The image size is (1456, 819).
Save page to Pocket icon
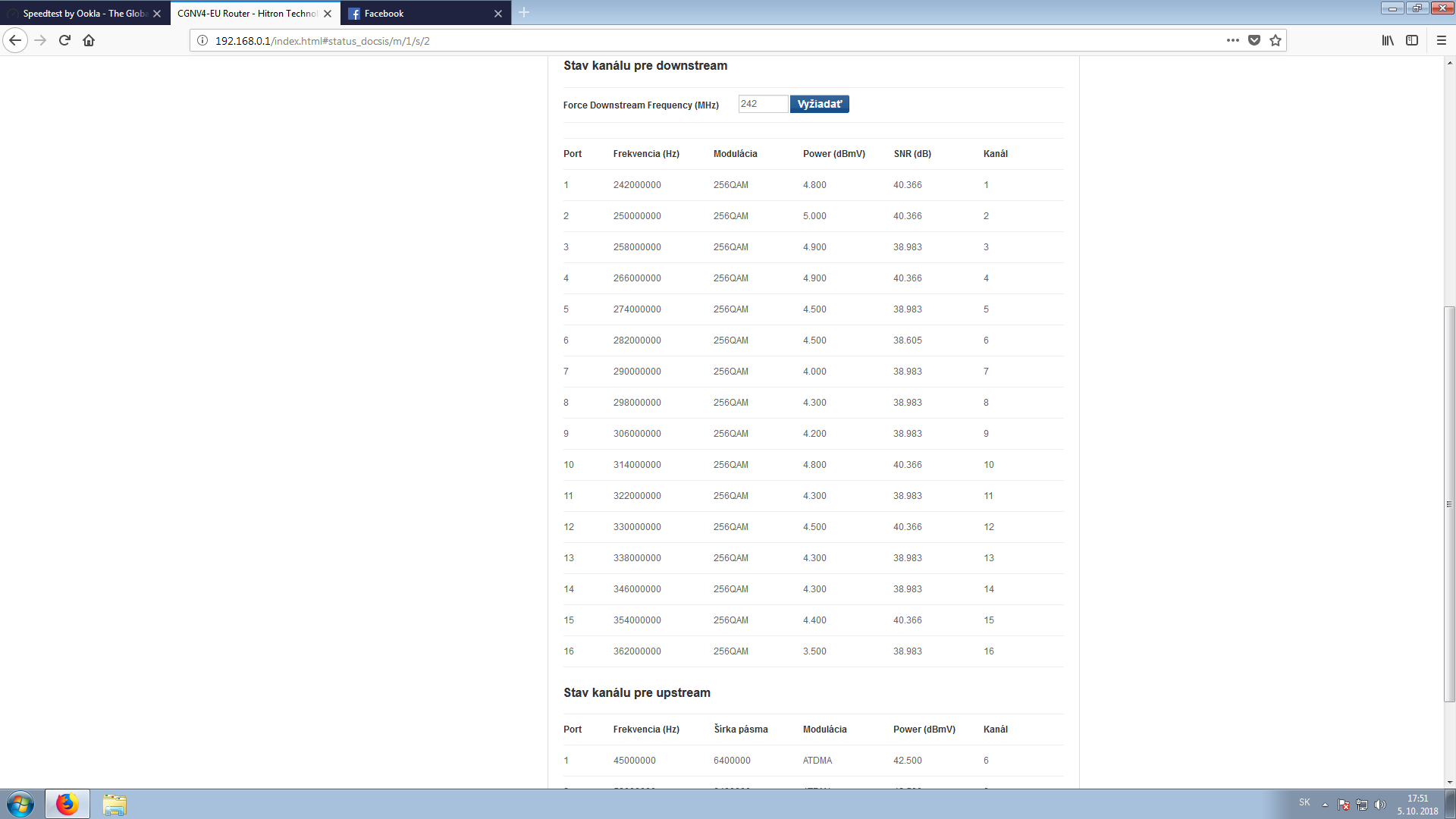click(x=1254, y=40)
